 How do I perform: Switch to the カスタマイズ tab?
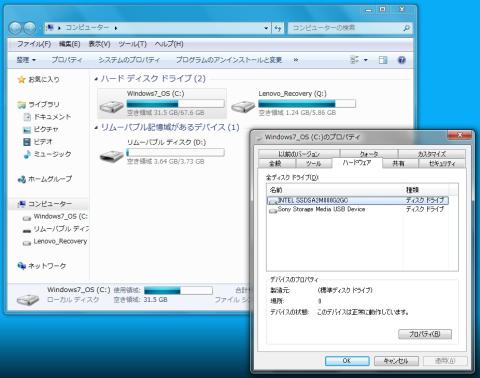tap(432, 154)
